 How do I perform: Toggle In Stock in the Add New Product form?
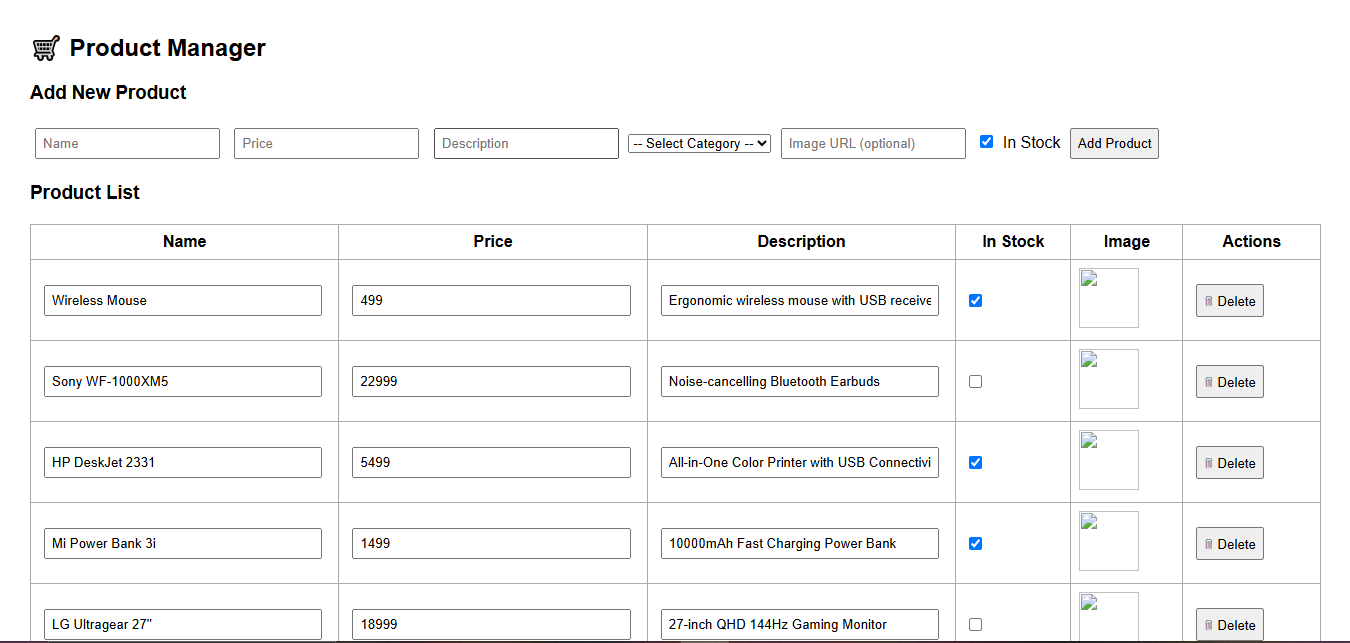tap(986, 142)
